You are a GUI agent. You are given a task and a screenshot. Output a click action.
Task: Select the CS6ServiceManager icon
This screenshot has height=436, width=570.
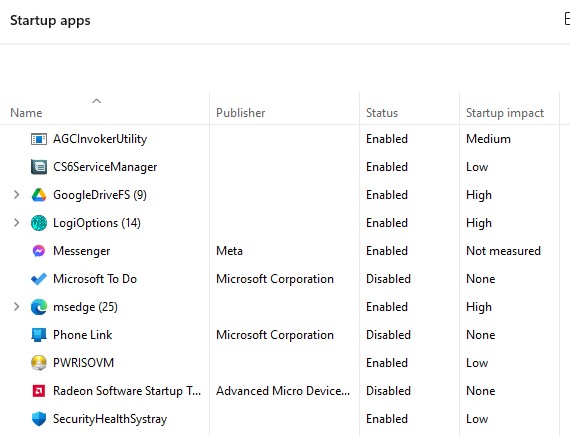point(39,167)
